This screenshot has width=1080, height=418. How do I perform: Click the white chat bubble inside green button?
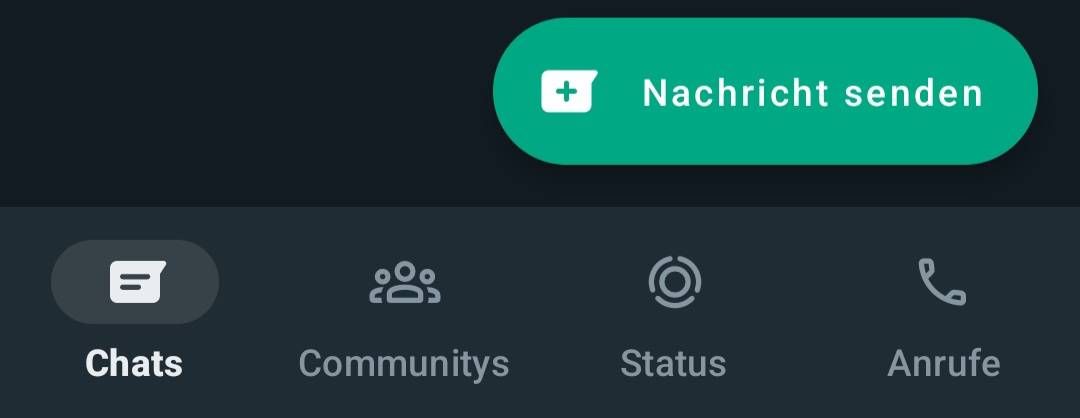tap(569, 91)
